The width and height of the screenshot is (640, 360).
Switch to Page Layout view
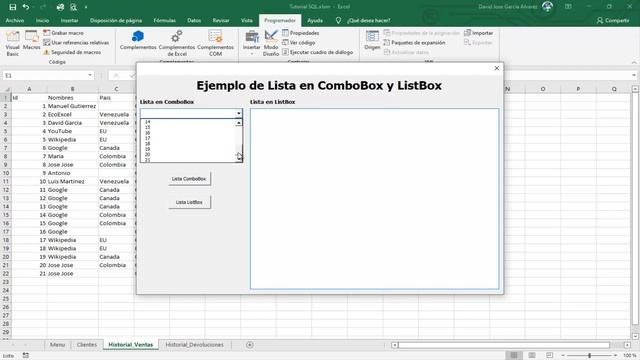tap(532, 356)
